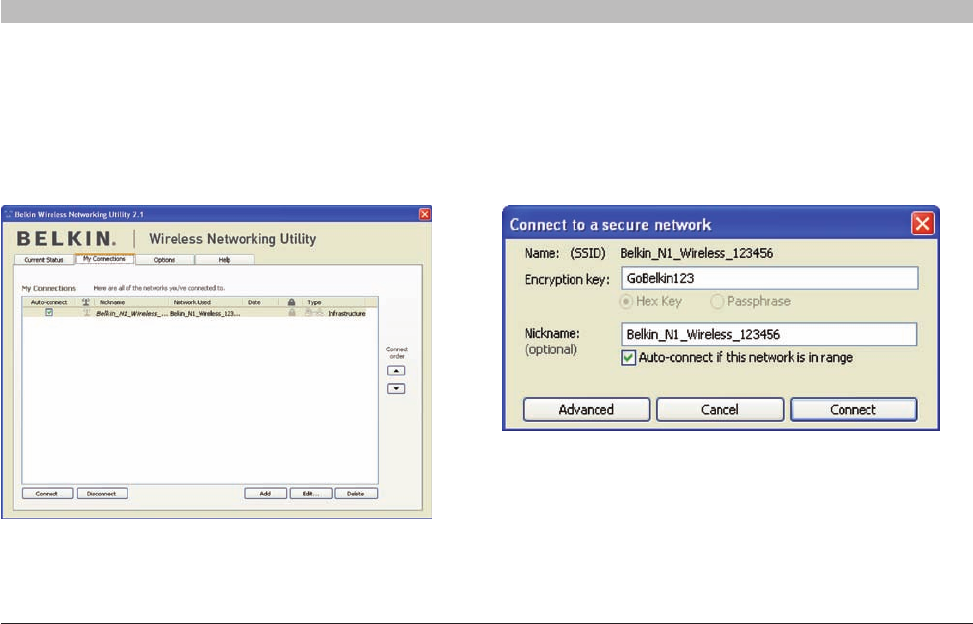Click the padlock security column header icon

coord(291,302)
